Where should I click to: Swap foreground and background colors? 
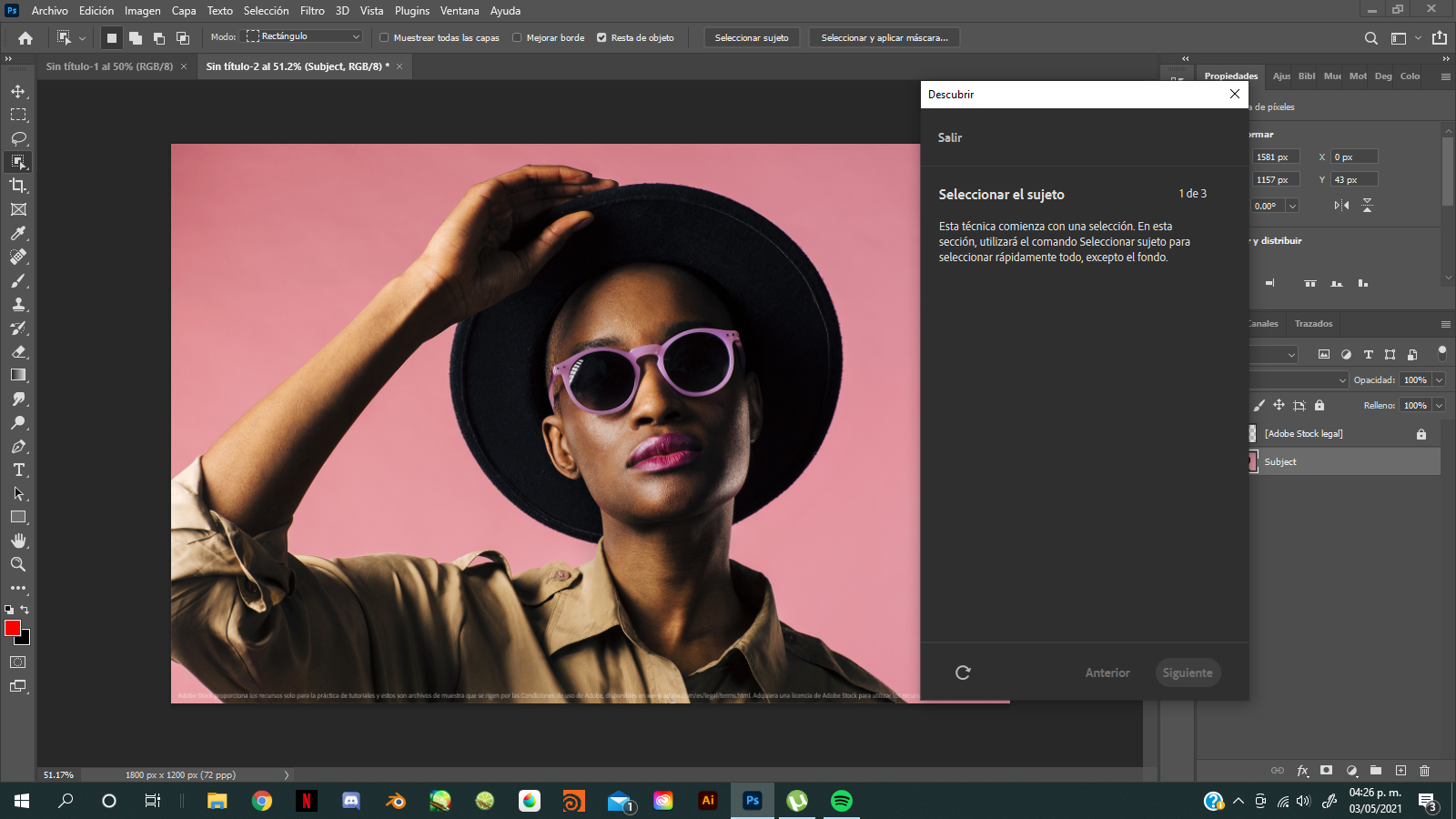click(25, 610)
